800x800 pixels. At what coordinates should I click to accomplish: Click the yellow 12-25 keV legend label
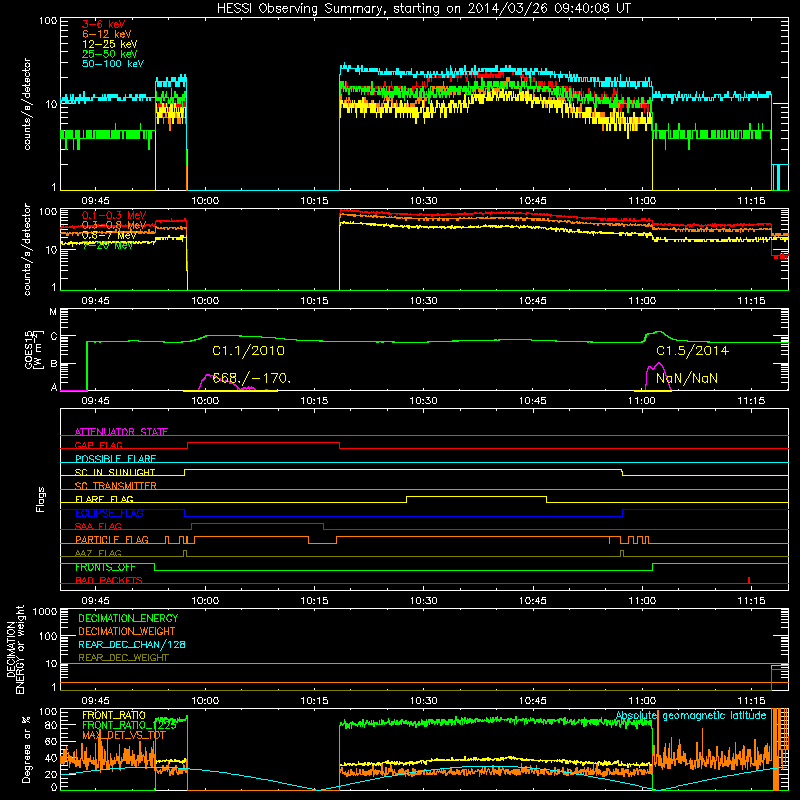pos(110,44)
